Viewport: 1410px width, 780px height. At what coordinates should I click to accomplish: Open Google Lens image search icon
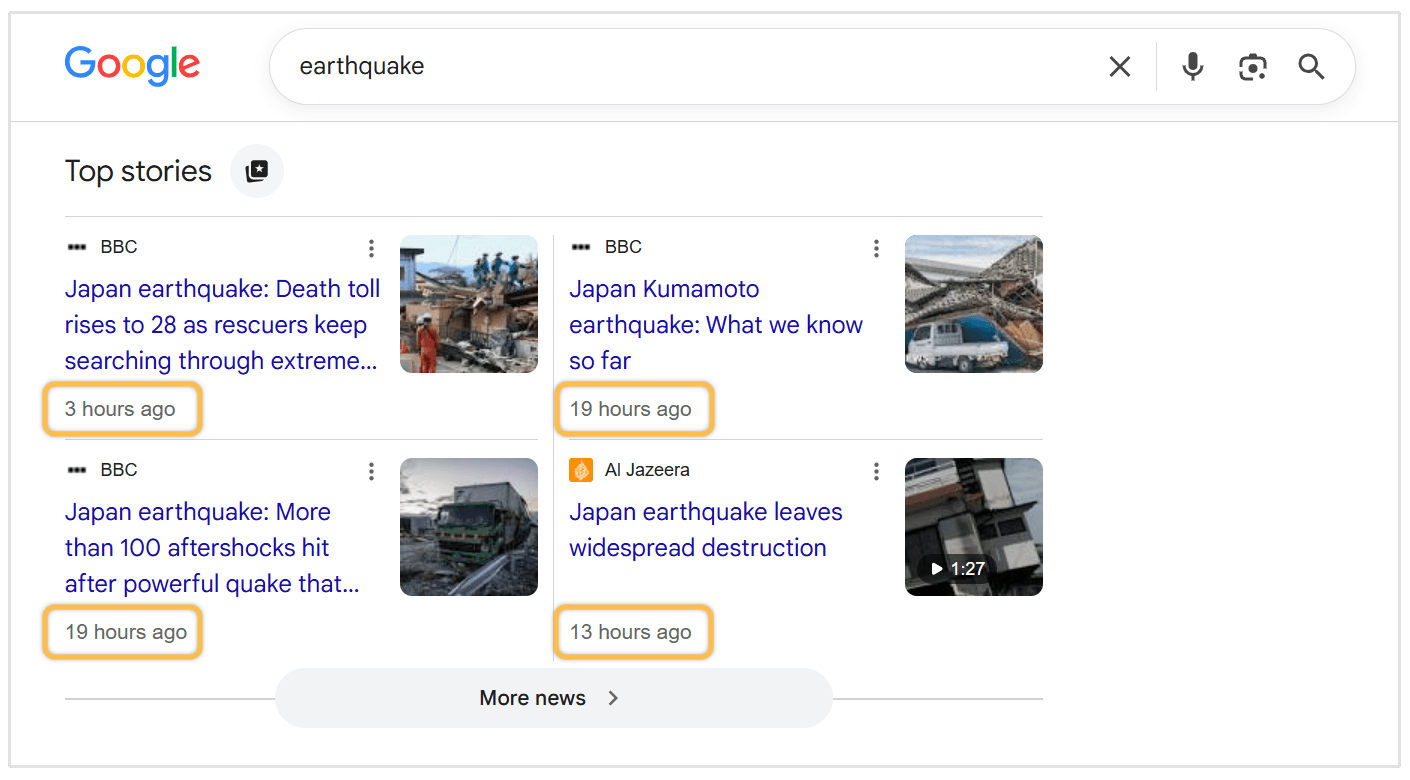1252,67
